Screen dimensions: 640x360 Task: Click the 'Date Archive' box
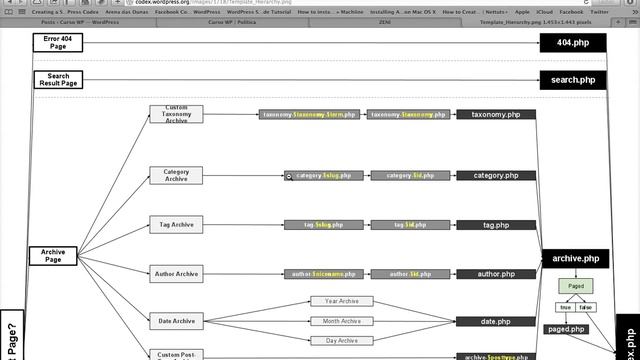pyautogui.click(x=176, y=321)
